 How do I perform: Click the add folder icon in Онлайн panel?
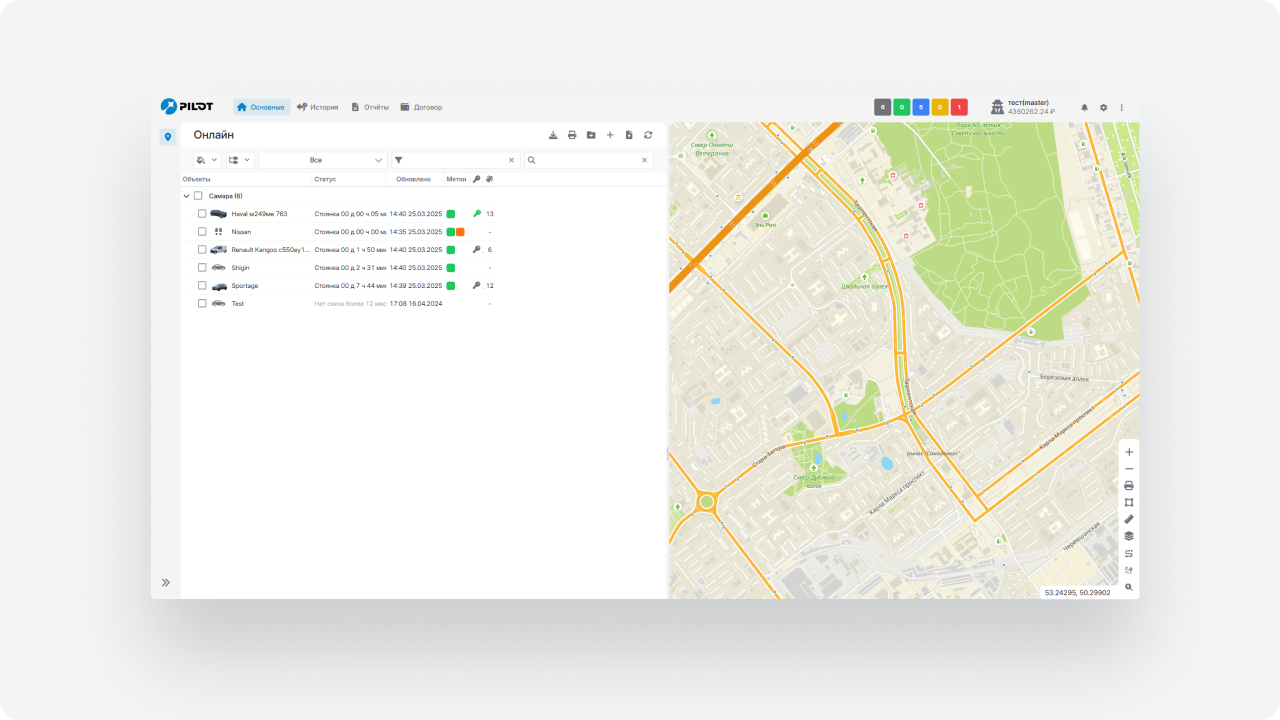[x=591, y=135]
